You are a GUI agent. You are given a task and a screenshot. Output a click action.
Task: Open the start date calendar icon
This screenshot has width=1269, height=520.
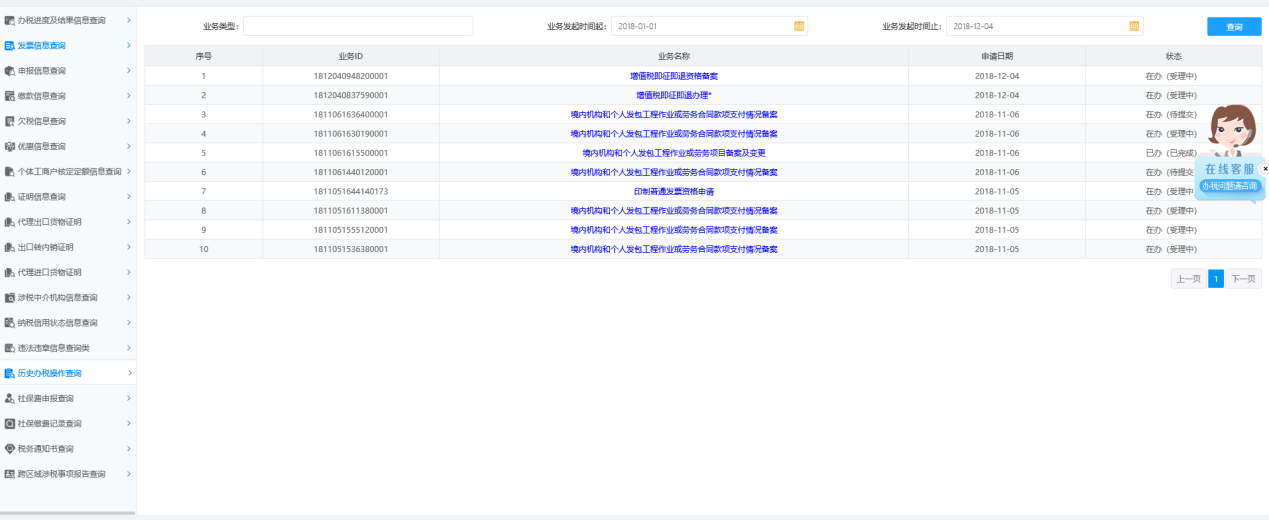(799, 26)
